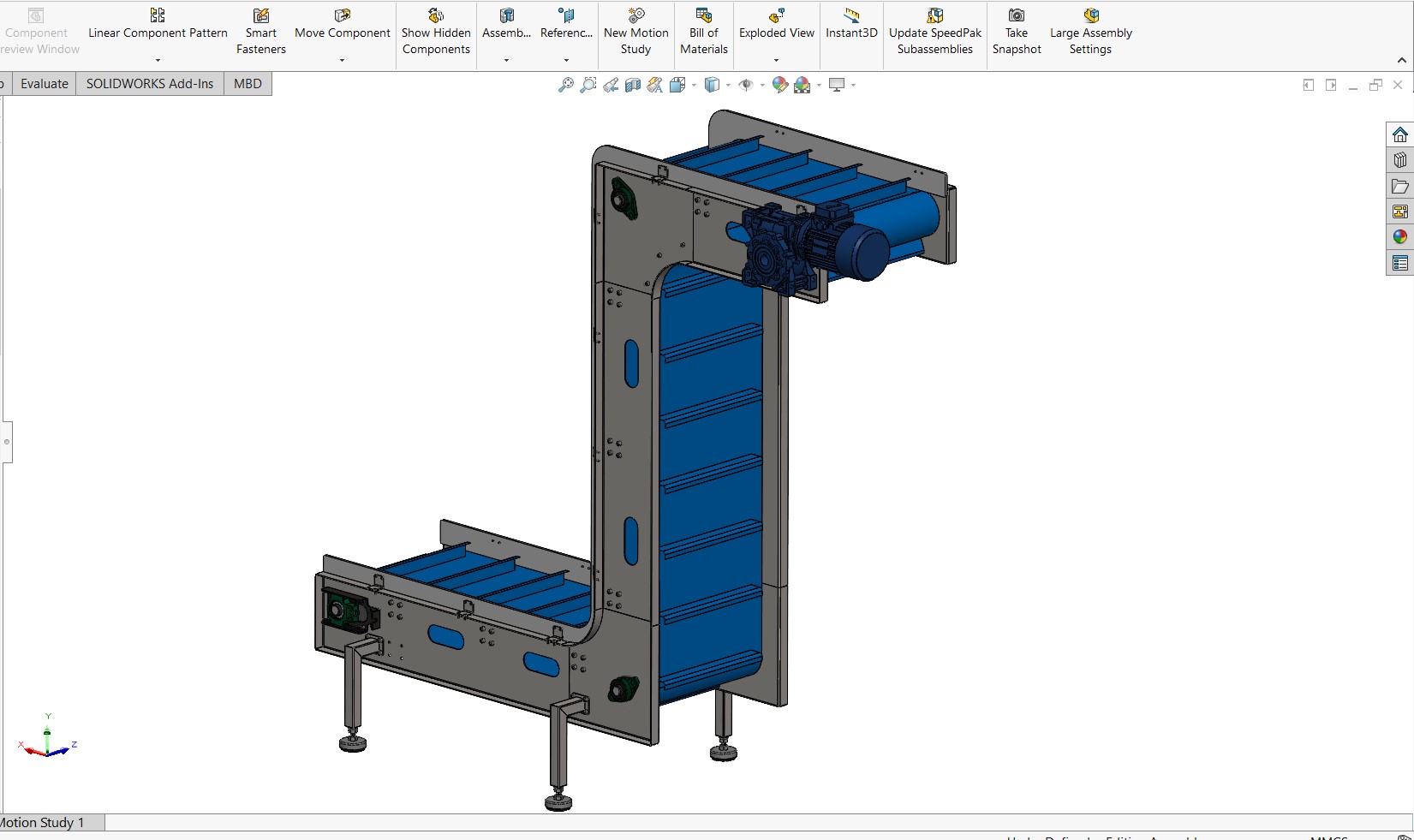Click Update SpeedPak Subassemblies
The height and width of the screenshot is (840, 1414).
pos(935,32)
